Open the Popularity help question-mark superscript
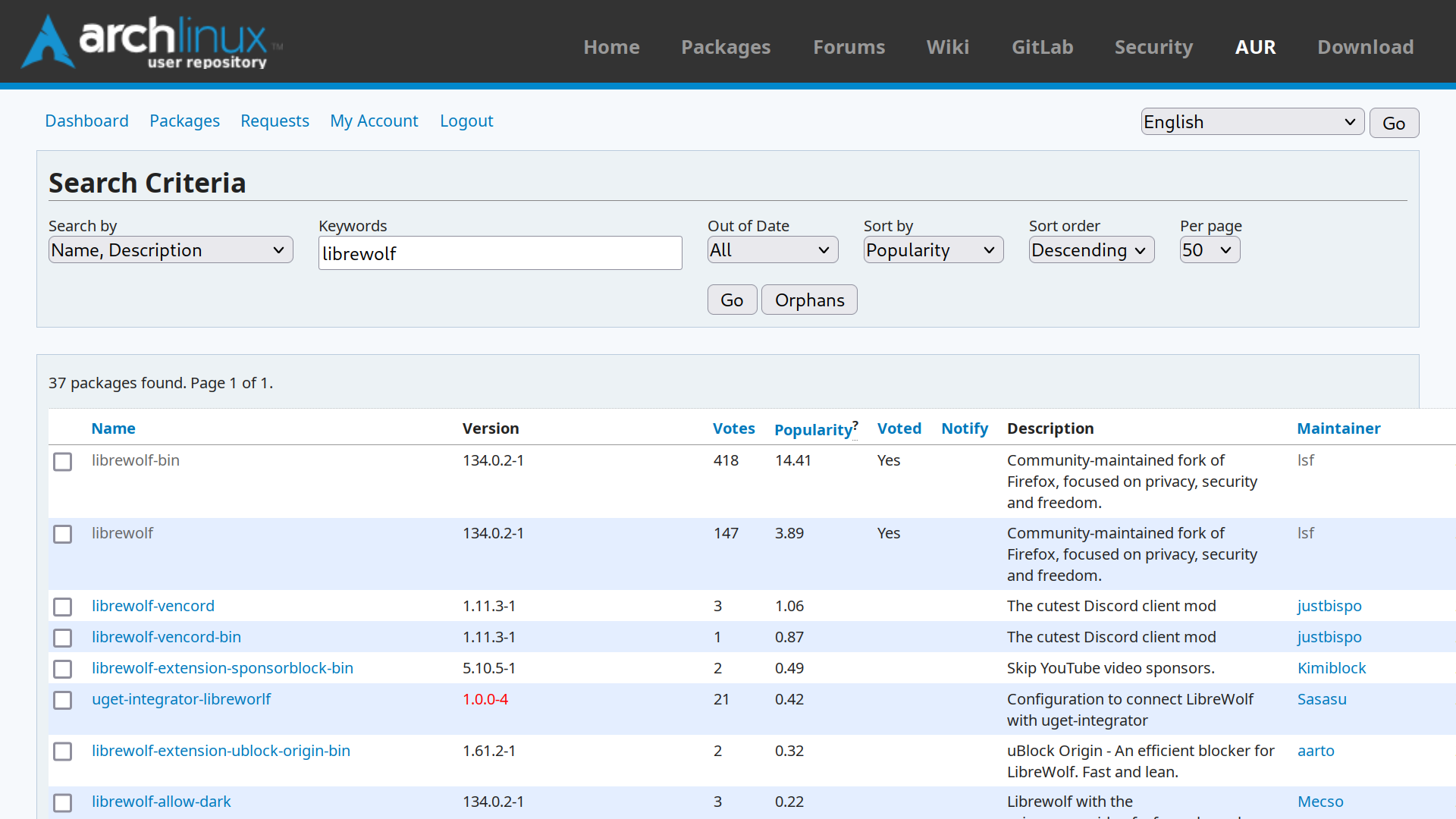 [855, 425]
